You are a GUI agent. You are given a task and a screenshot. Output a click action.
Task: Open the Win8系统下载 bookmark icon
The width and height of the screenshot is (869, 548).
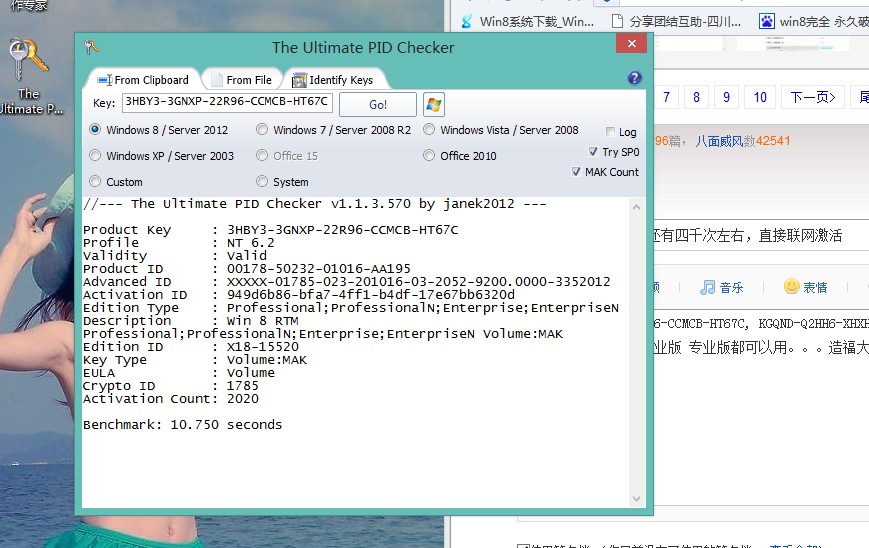click(467, 22)
